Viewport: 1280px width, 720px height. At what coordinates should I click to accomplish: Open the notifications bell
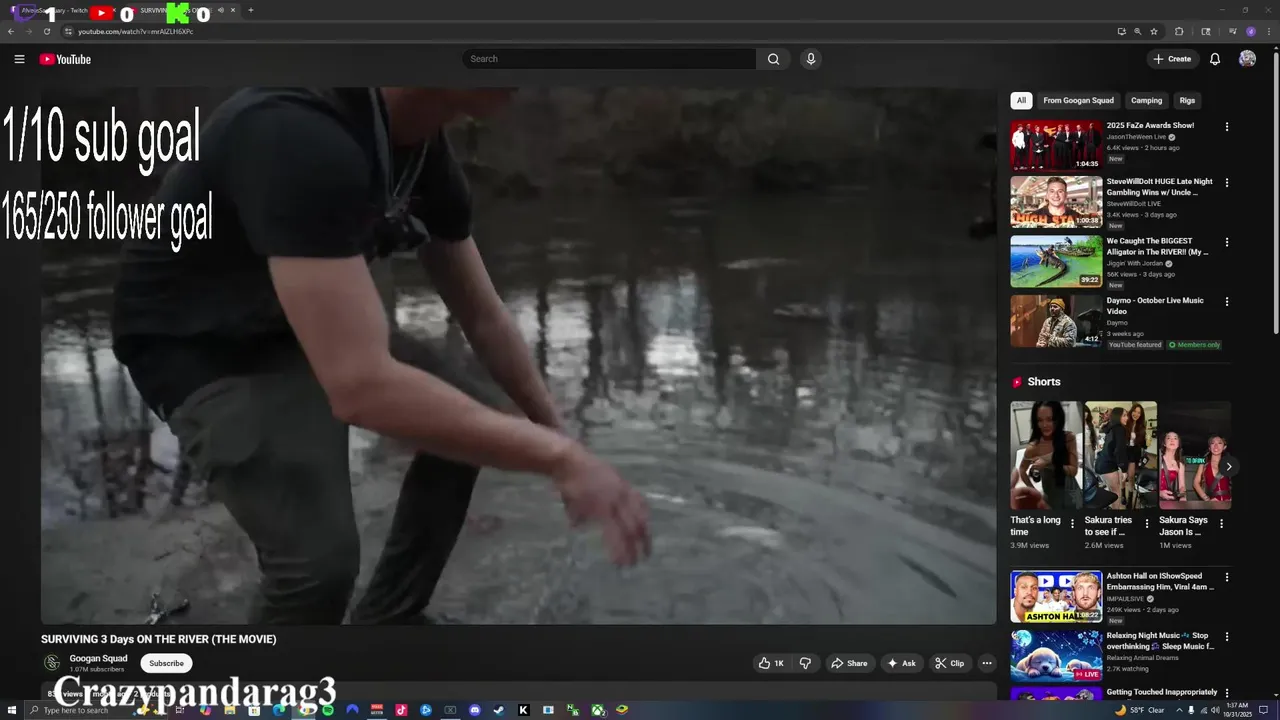point(1215,59)
